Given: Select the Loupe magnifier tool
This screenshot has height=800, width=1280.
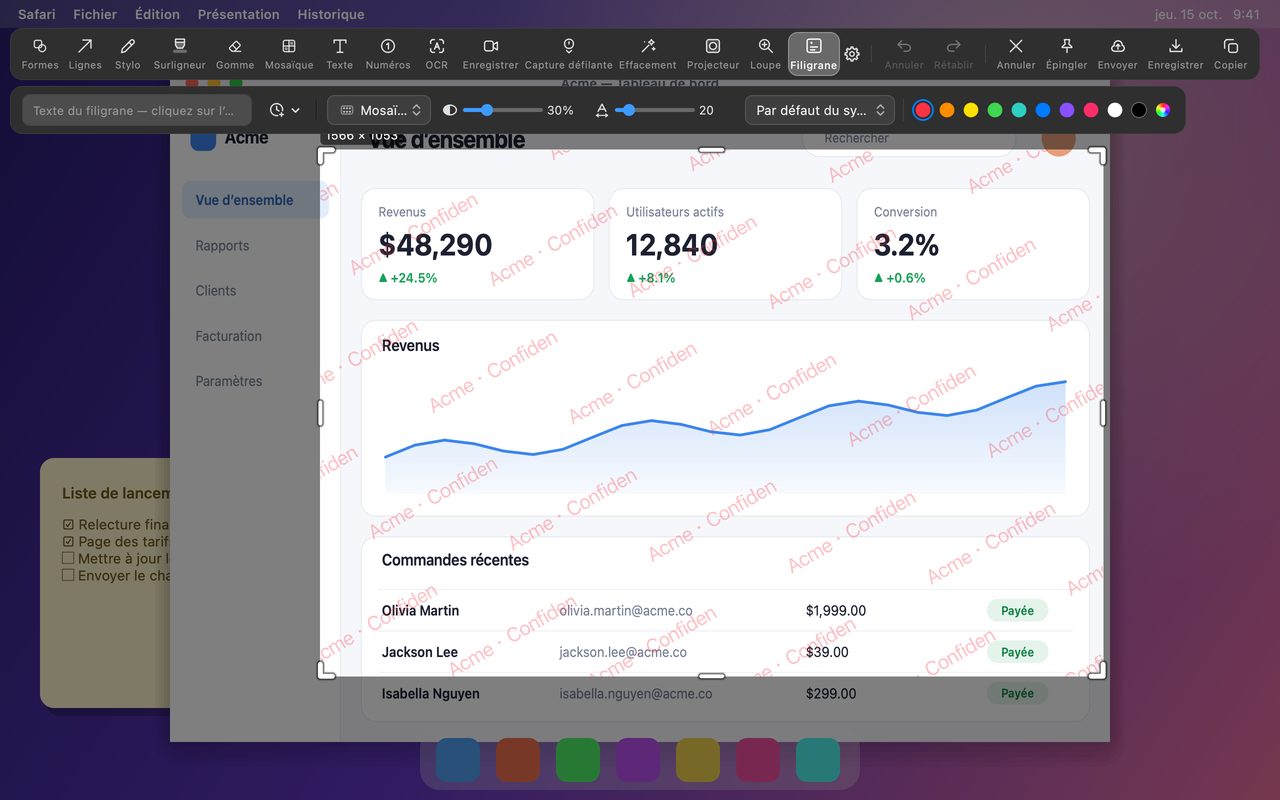Looking at the screenshot, I should coord(765,54).
